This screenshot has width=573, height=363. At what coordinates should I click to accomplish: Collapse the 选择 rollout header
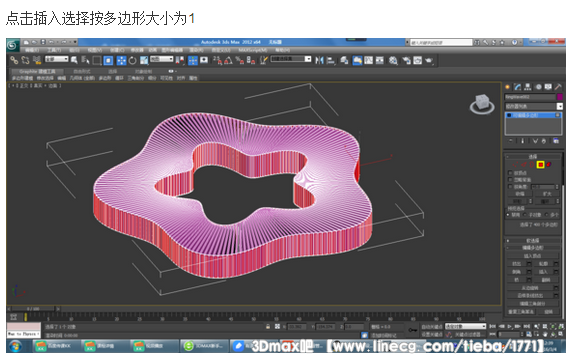[x=533, y=156]
